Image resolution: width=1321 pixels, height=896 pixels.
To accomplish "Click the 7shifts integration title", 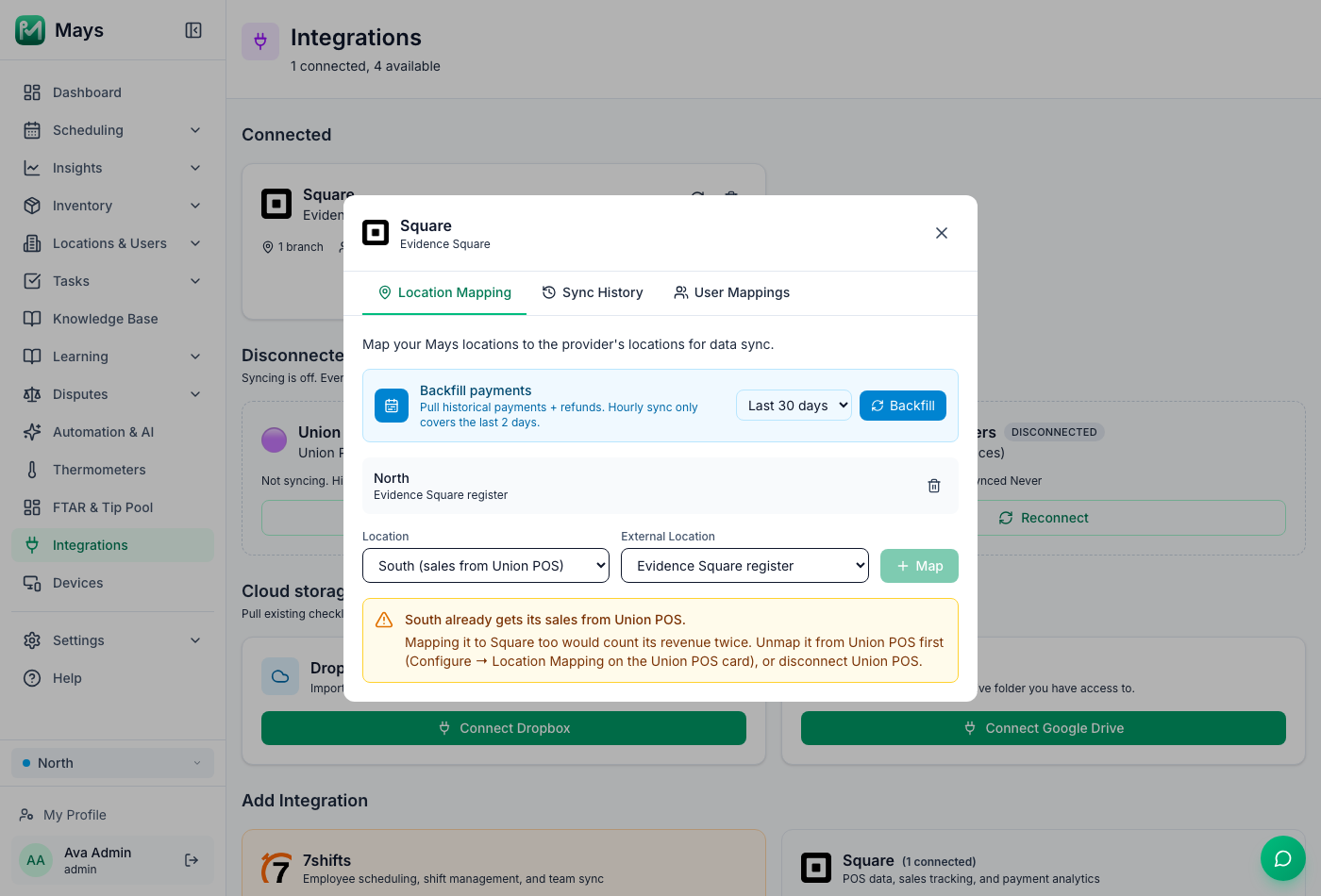I will [326, 860].
